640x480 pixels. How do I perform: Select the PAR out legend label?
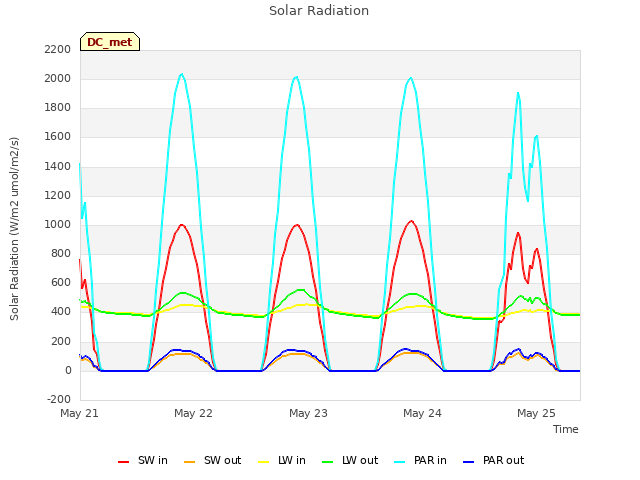coord(503,460)
